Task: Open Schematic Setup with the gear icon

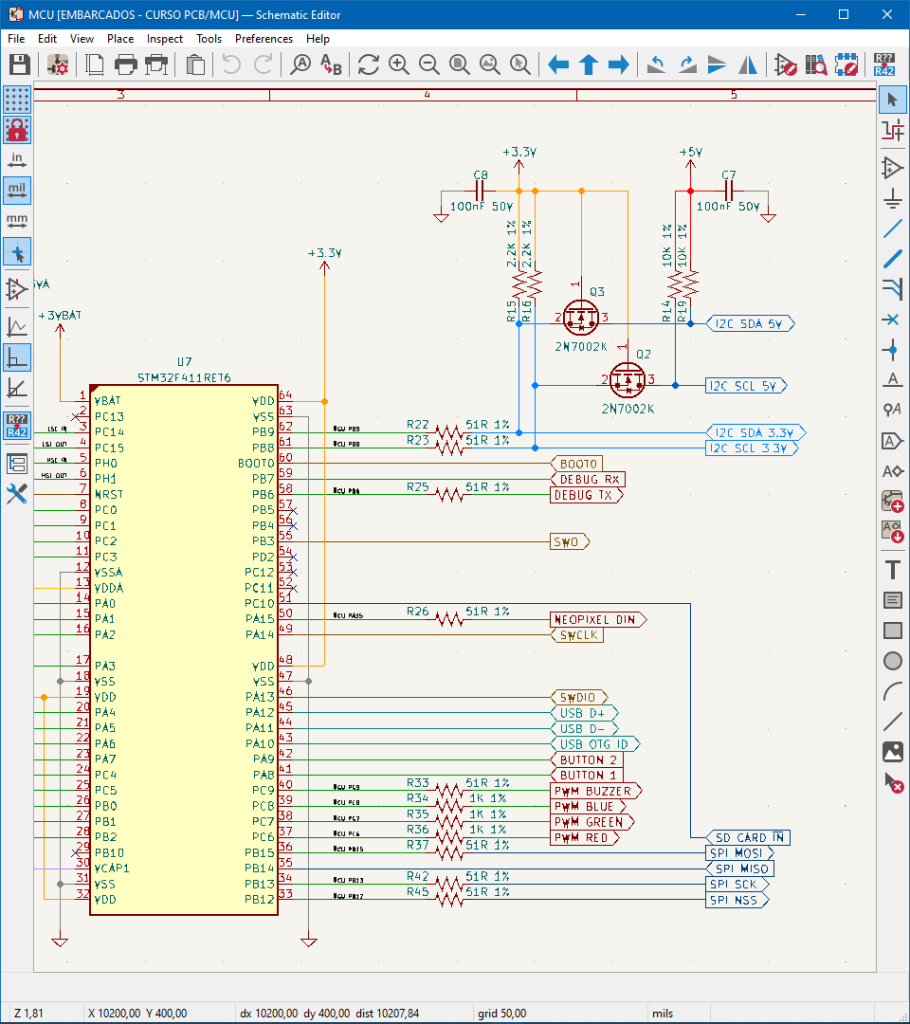Action: (57, 65)
